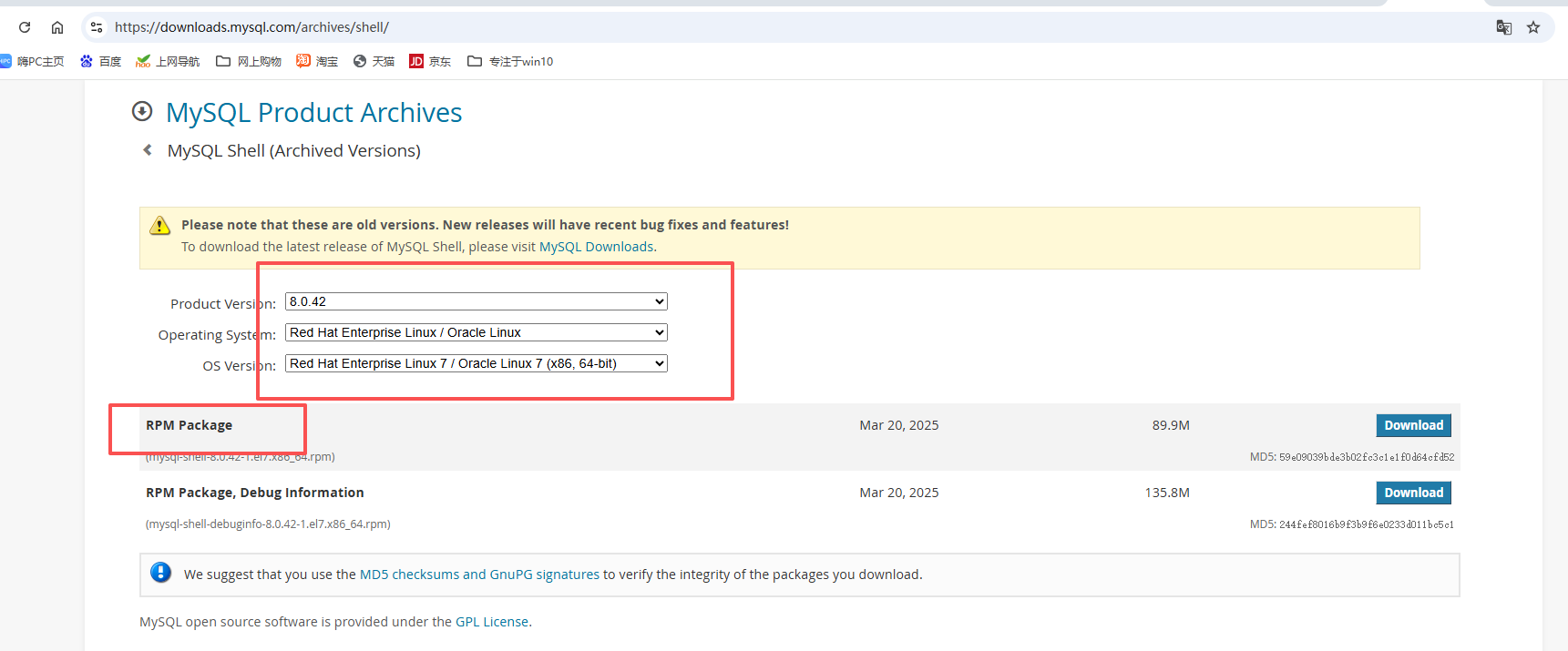Open MD5 checksums and GnuPG signatures link
The width and height of the screenshot is (1568, 651).
click(479, 575)
